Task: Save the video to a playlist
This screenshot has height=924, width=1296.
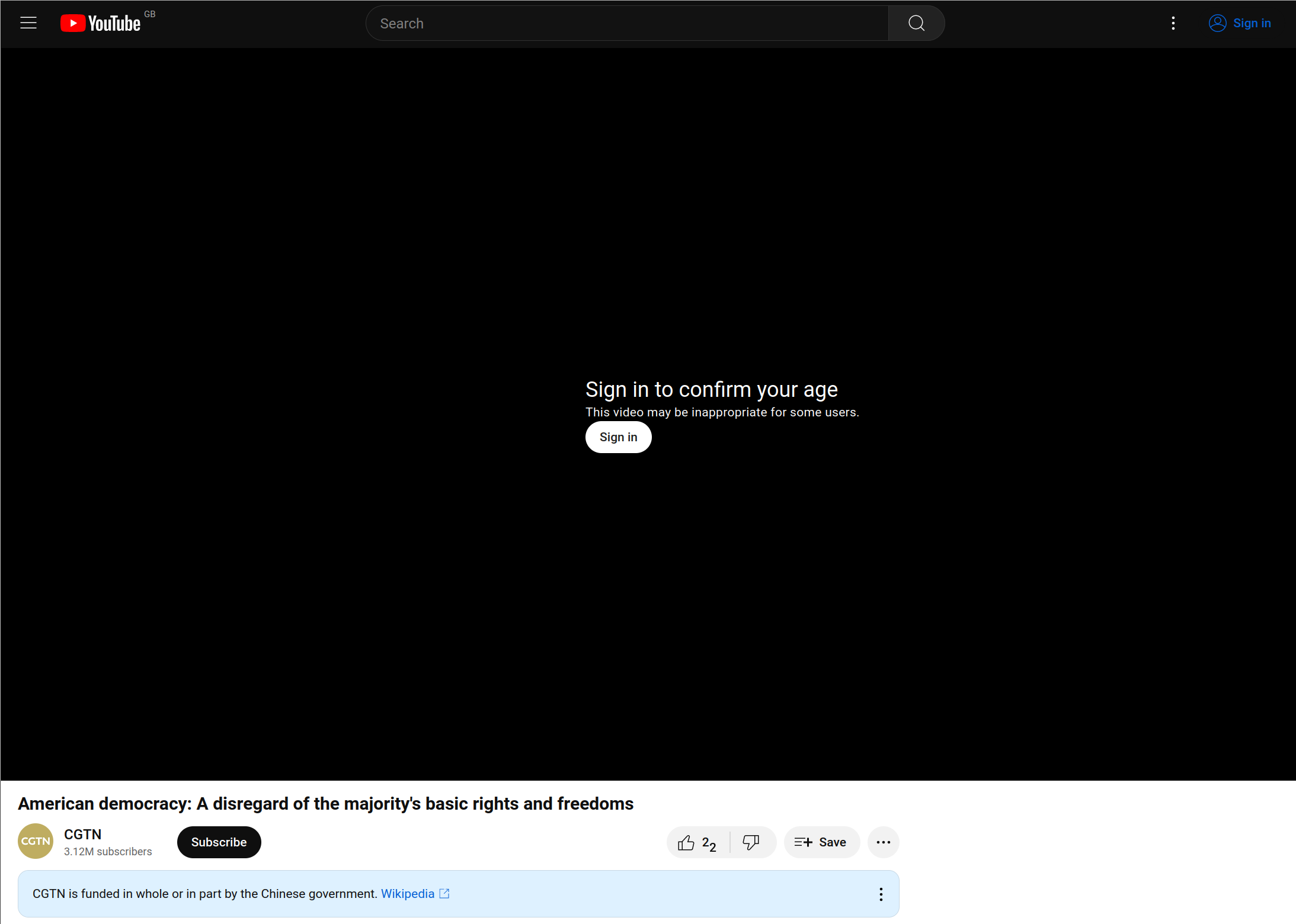Action: [821, 842]
